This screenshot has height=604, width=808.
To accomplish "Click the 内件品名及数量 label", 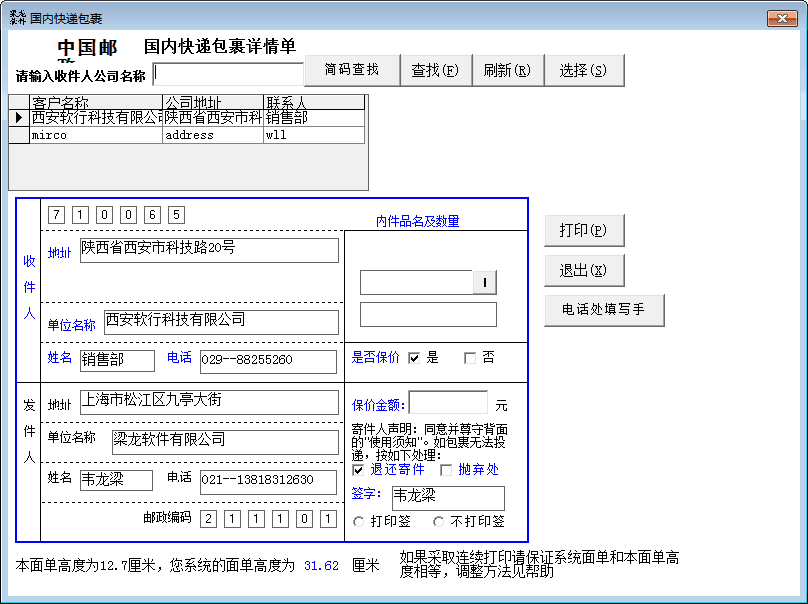I will tap(417, 221).
